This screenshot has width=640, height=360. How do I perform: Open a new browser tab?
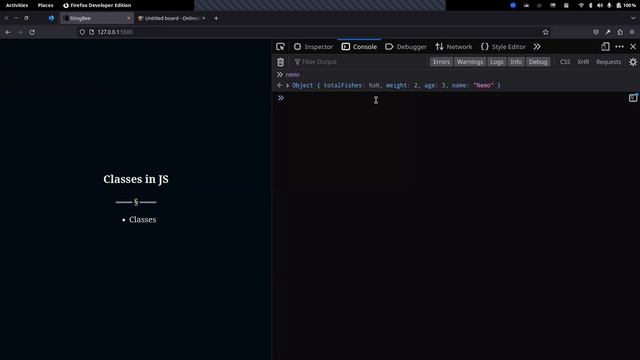pos(216,18)
